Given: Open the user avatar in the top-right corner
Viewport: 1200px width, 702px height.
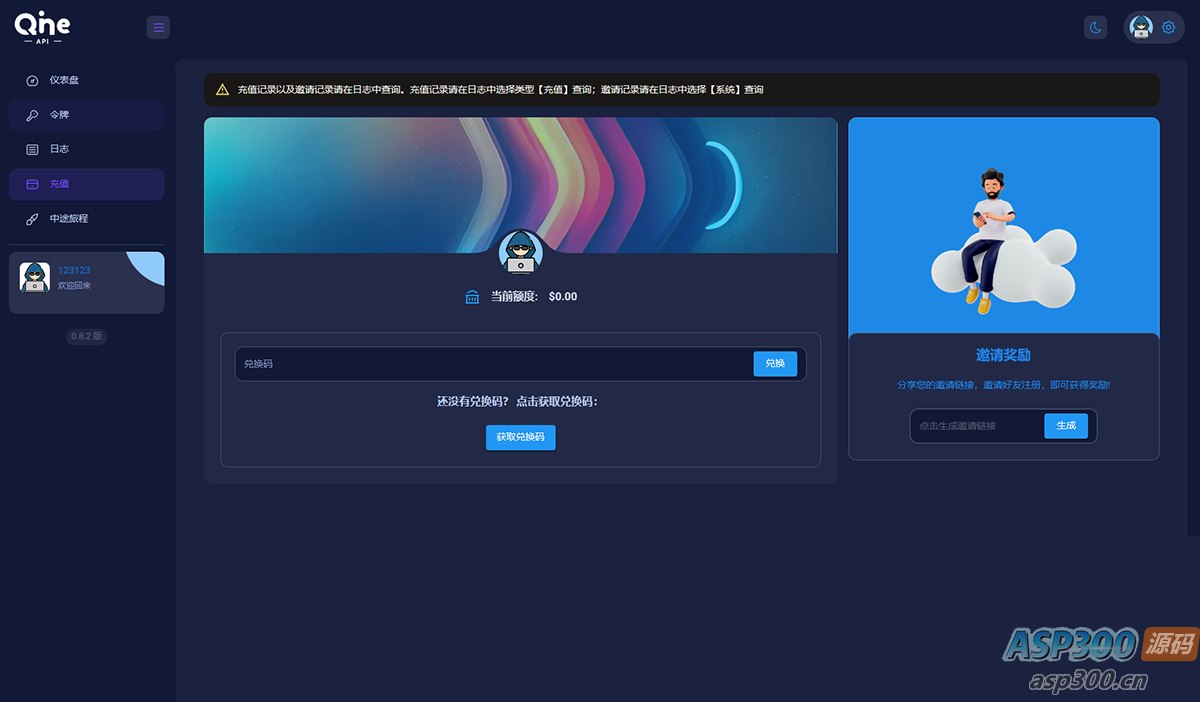Looking at the screenshot, I should [1140, 27].
